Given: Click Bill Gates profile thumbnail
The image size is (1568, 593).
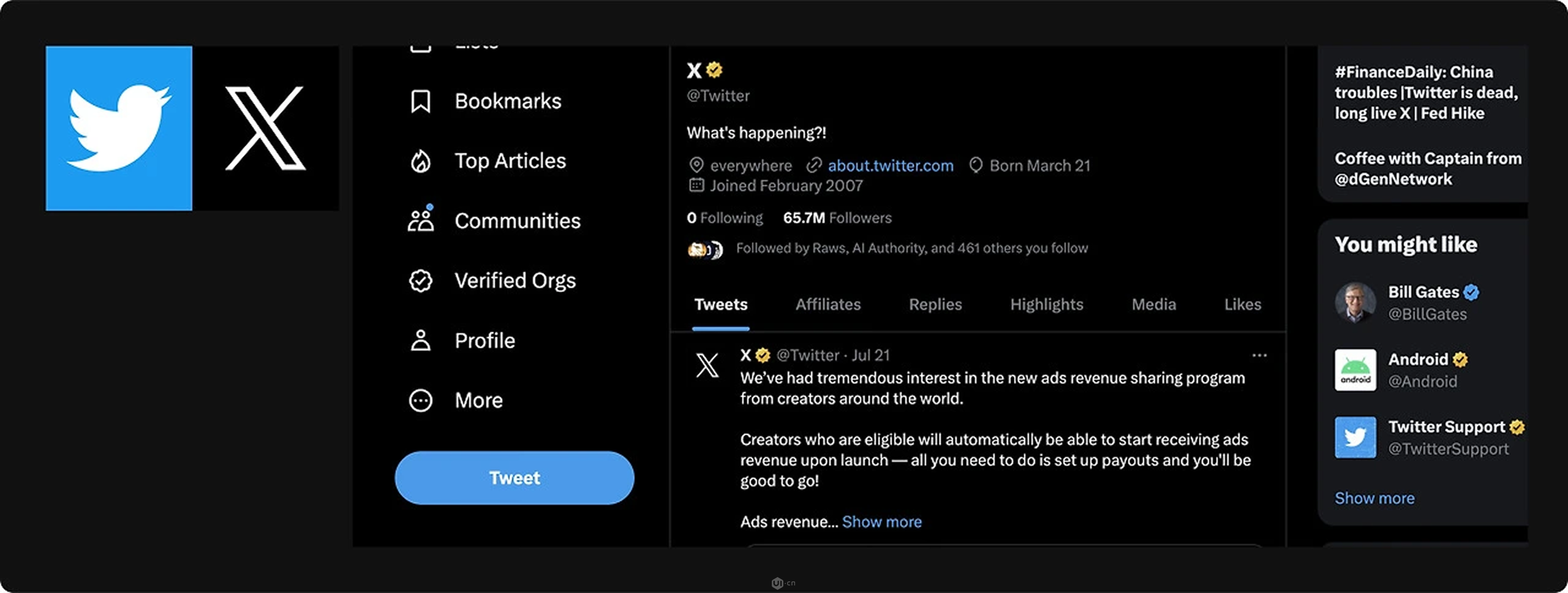Looking at the screenshot, I should pos(1355,302).
